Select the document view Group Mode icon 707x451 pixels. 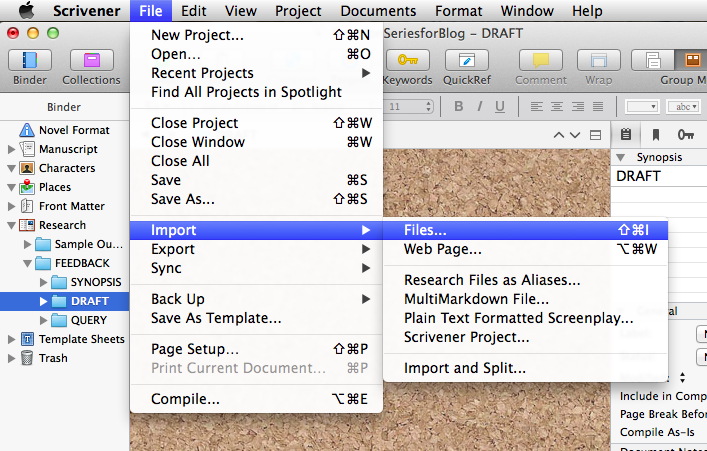pos(653,60)
